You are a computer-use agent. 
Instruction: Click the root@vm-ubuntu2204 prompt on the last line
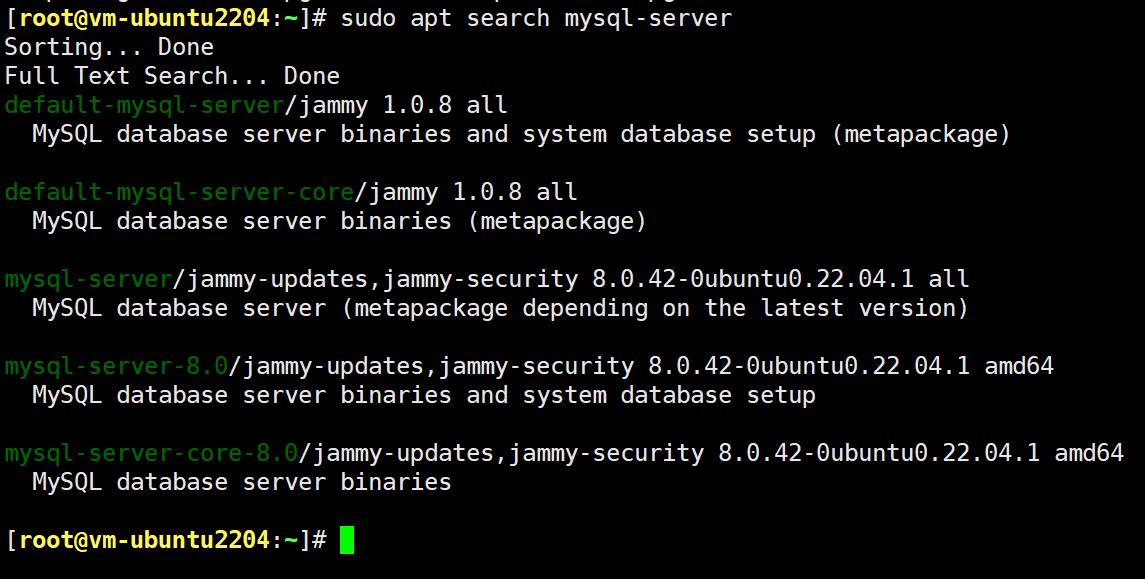144,540
